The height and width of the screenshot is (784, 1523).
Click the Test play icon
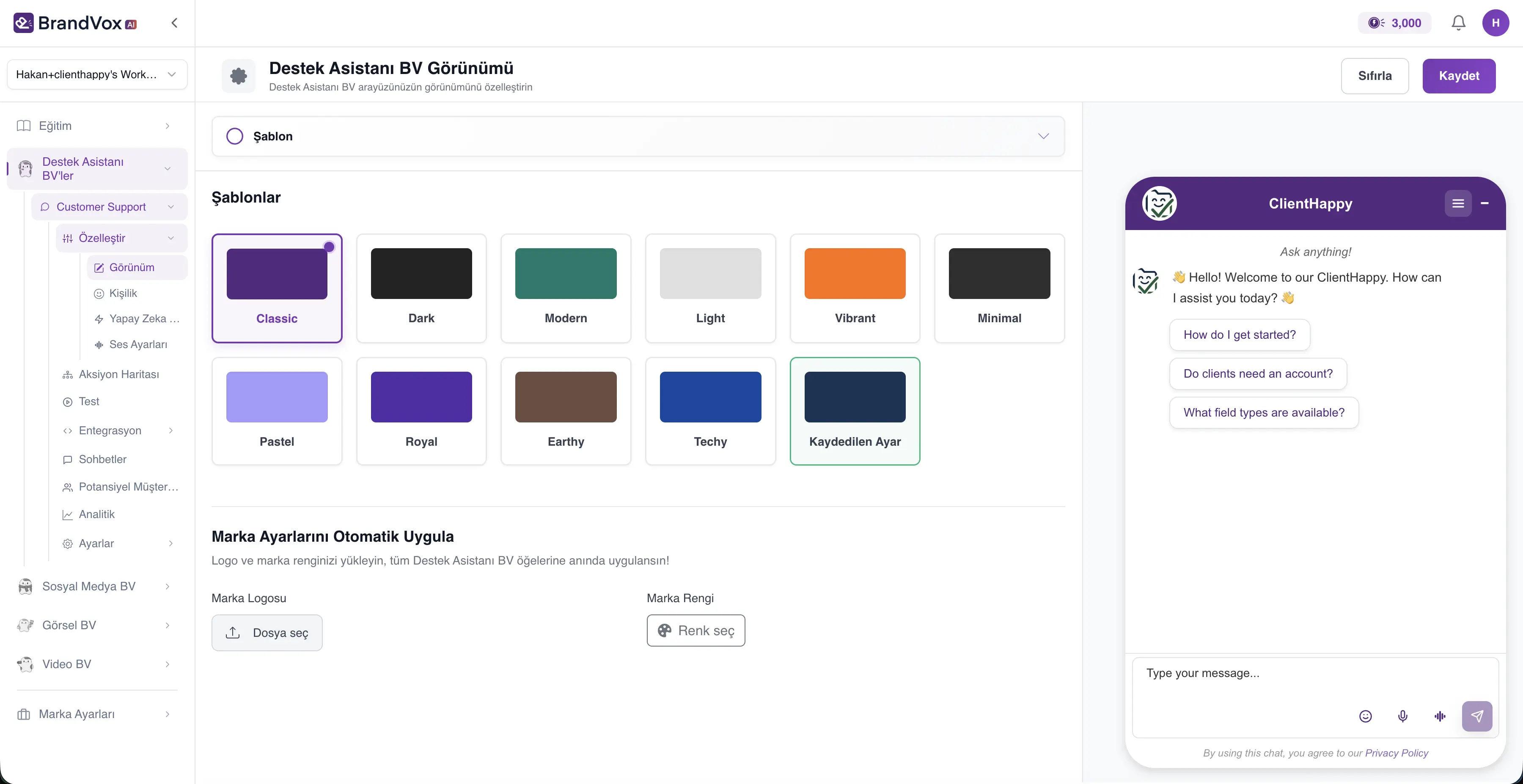(x=67, y=402)
